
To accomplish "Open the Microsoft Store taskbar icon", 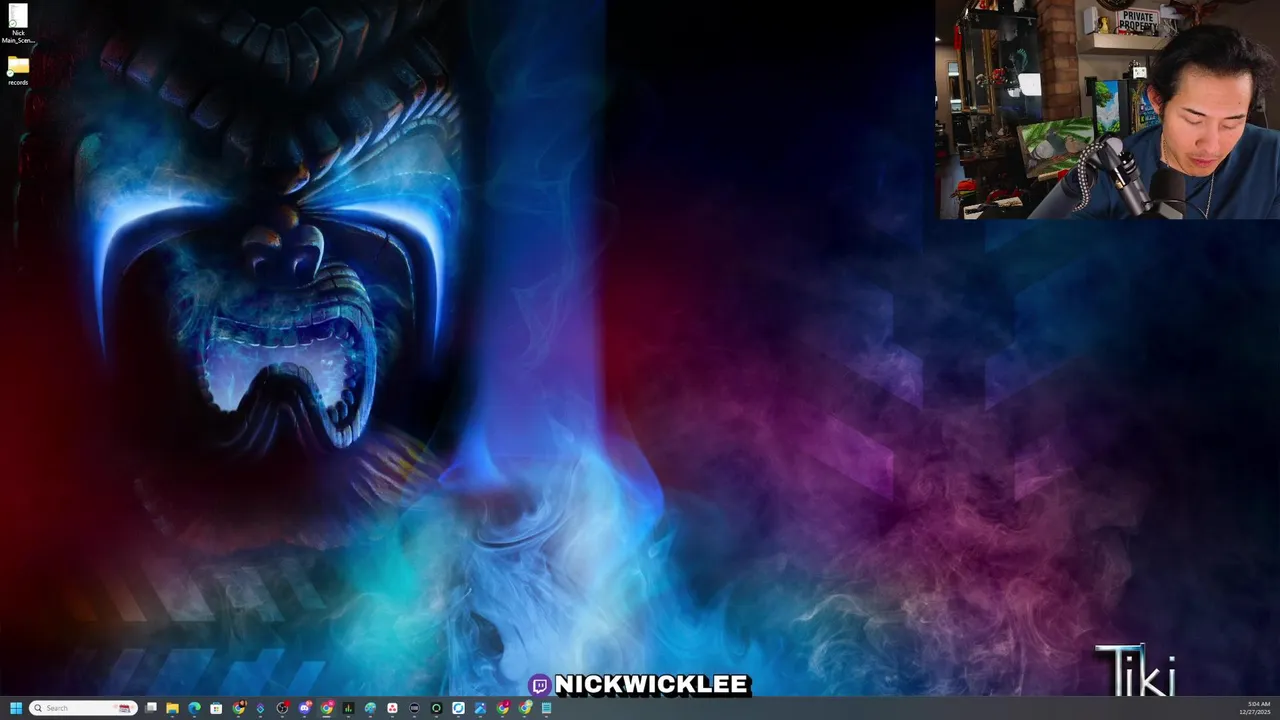I will (x=216, y=708).
